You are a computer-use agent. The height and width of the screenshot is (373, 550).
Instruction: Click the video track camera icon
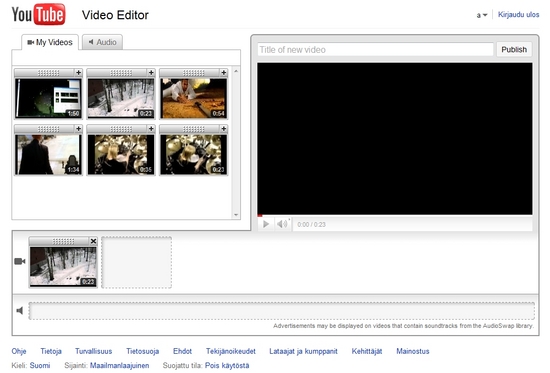20,261
